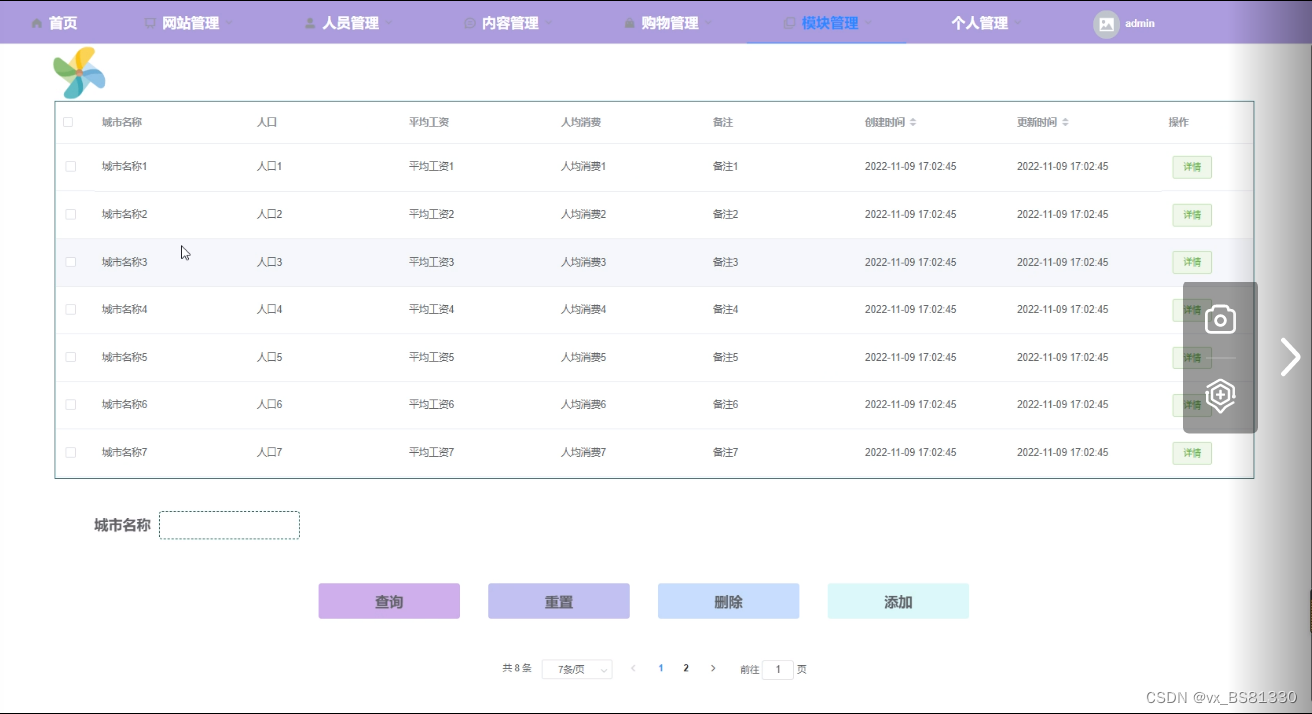Click the home icon beside 首页
Screen dimensions: 1312x714
37,23
